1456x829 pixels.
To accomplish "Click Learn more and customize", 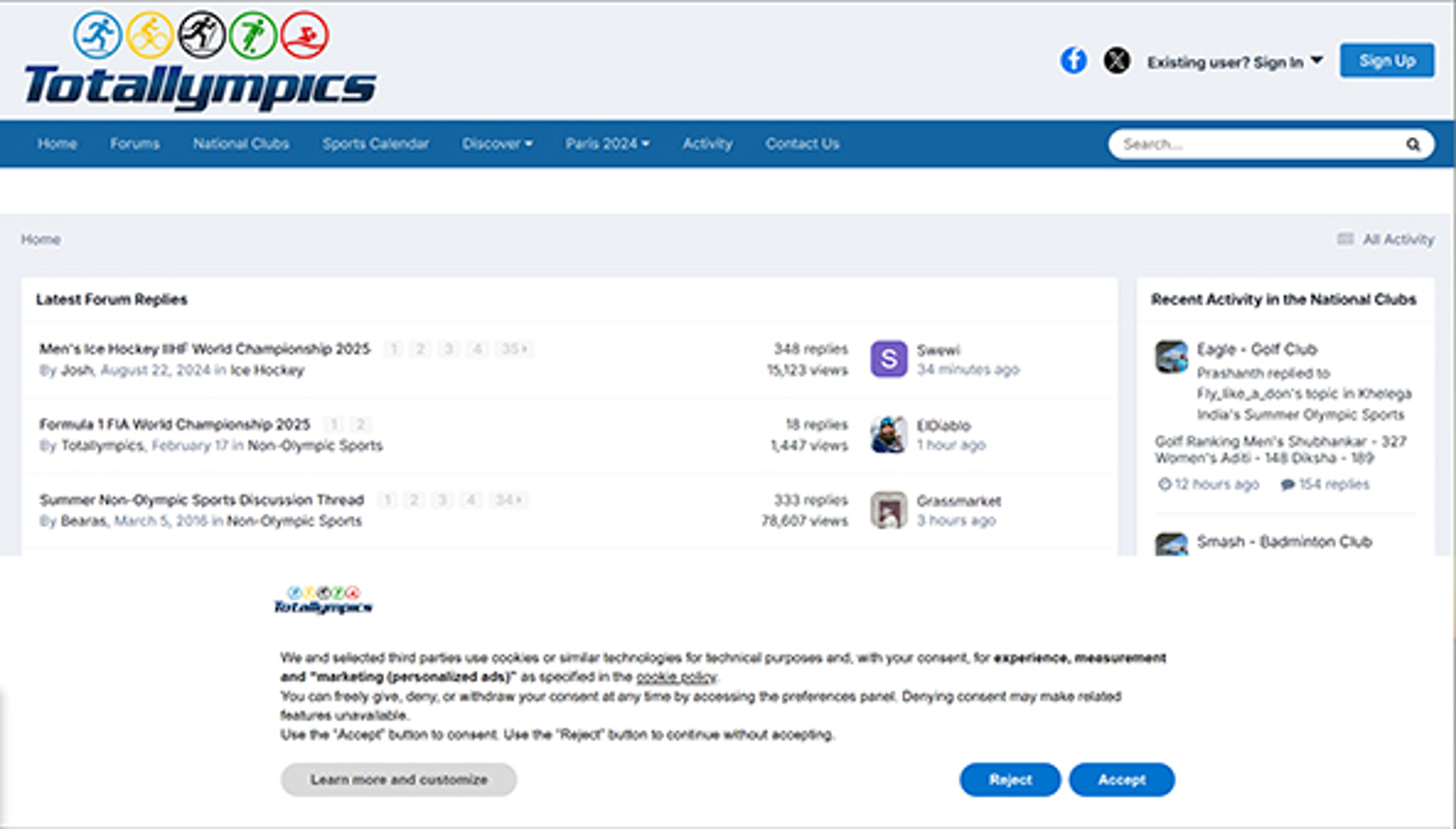I will (399, 779).
